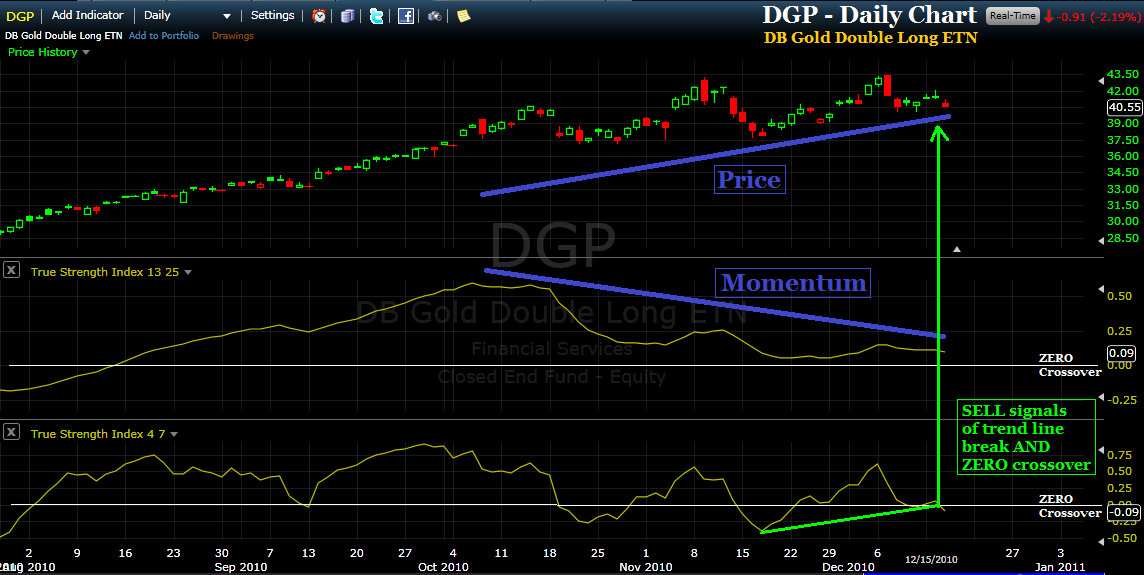This screenshot has width=1144, height=575.
Task: Click the Jan 2011 label on time axis
Action: [1059, 566]
